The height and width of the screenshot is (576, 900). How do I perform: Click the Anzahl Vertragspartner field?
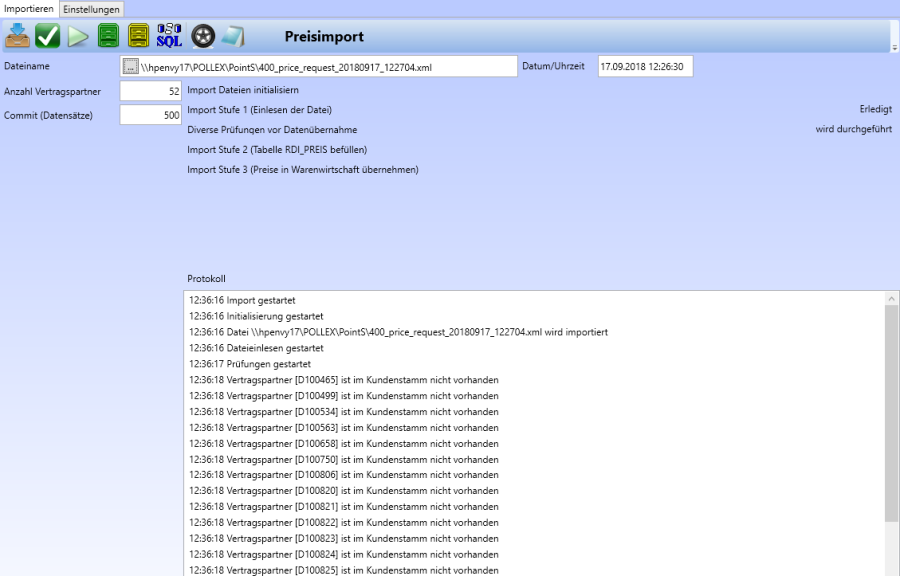[x=151, y=91]
